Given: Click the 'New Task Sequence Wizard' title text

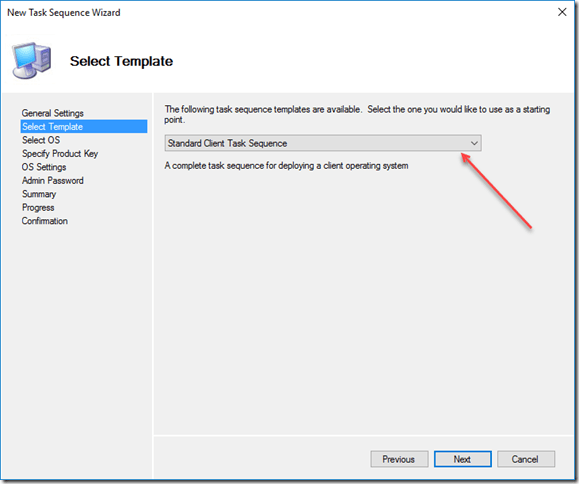Looking at the screenshot, I should pyautogui.click(x=64, y=13).
